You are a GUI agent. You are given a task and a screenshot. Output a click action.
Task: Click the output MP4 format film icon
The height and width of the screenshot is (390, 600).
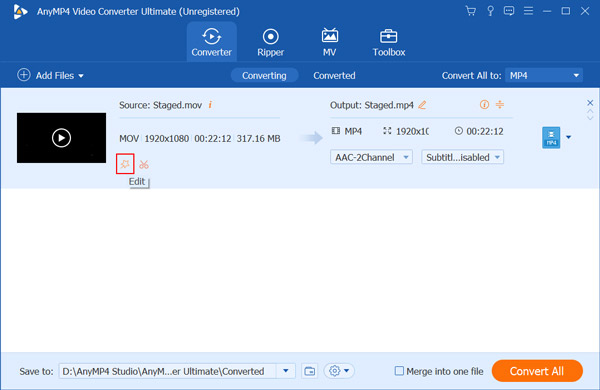coord(336,131)
